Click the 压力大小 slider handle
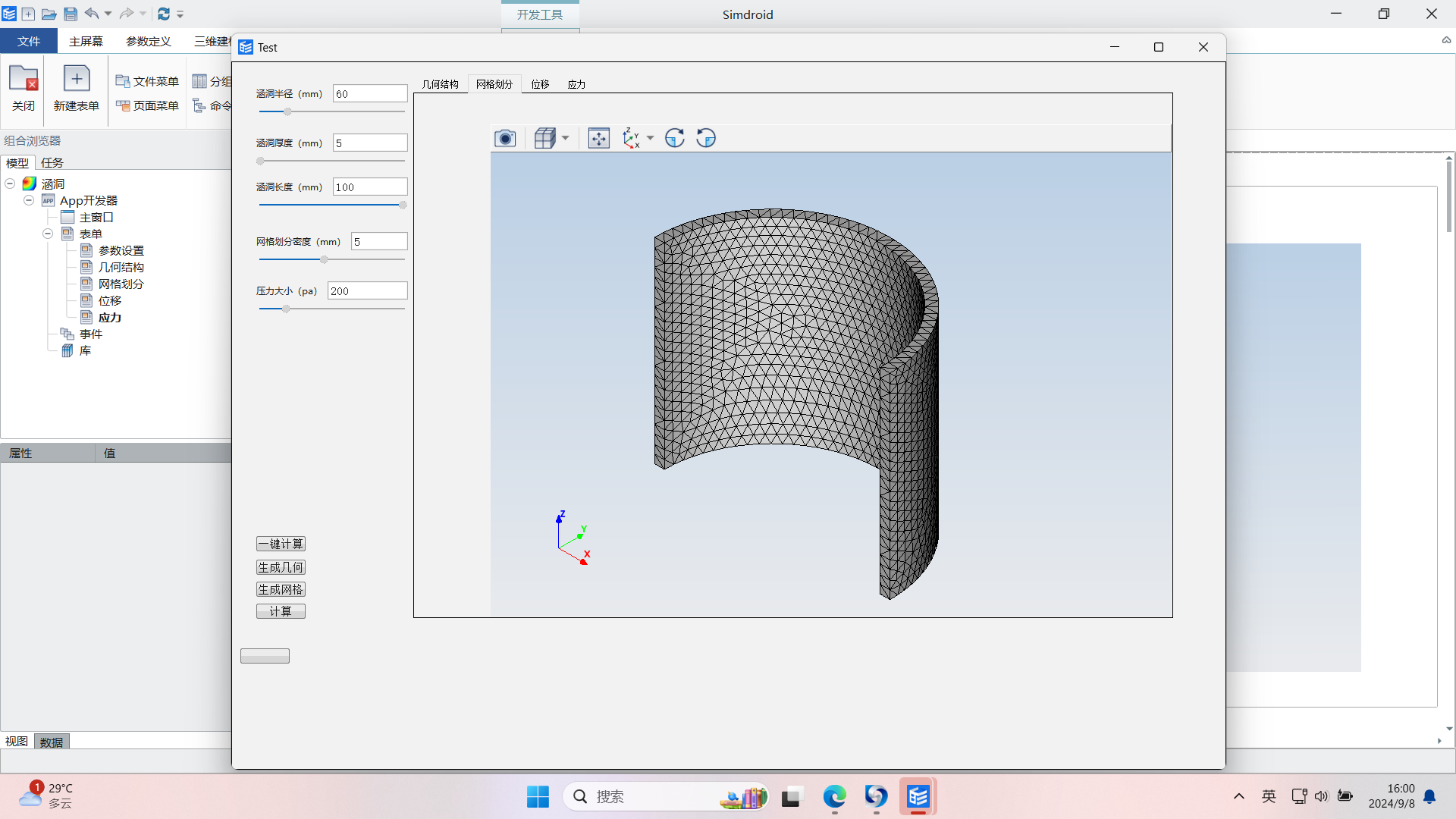Viewport: 1456px width, 819px height. tap(286, 309)
